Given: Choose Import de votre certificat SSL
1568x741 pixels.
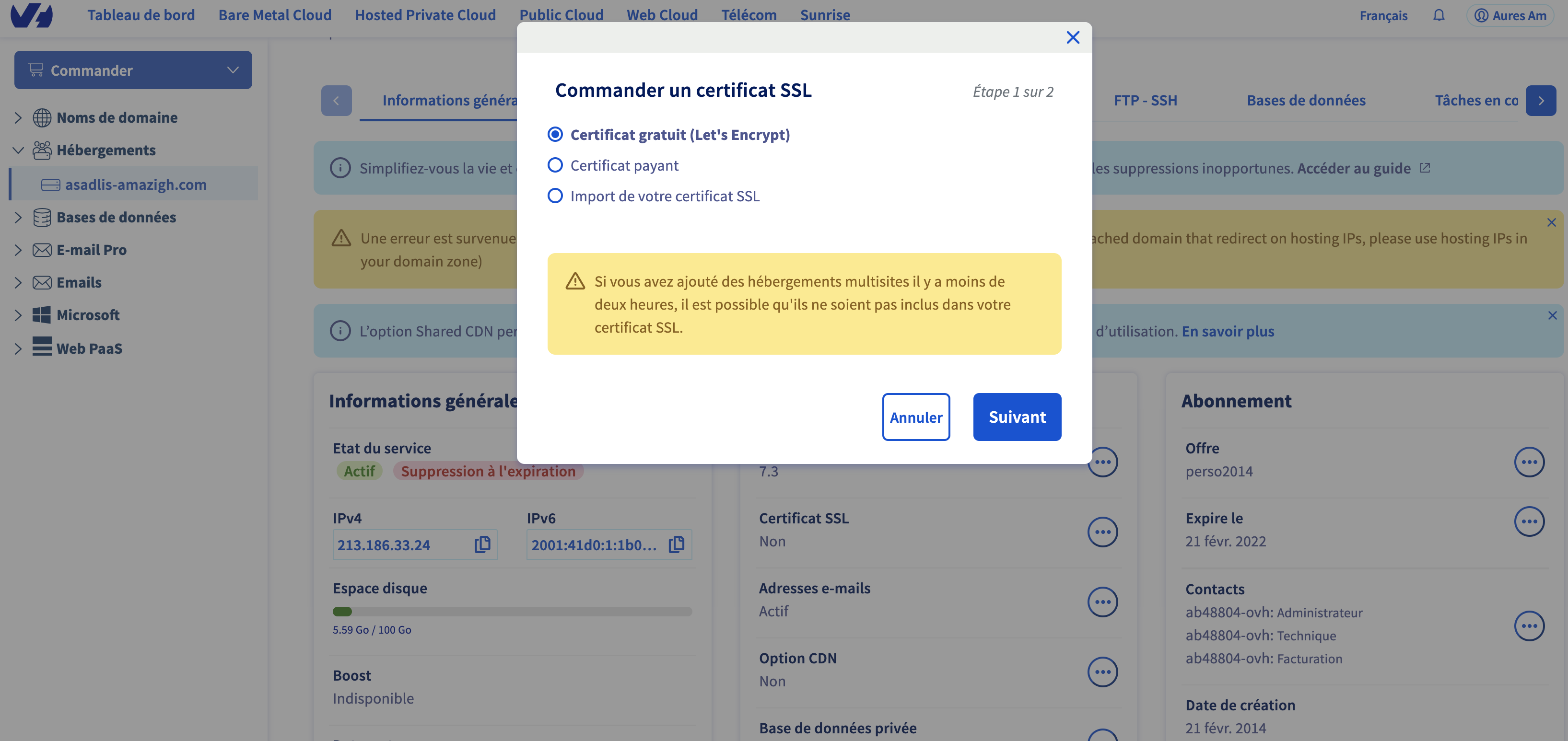Looking at the screenshot, I should [x=555, y=196].
